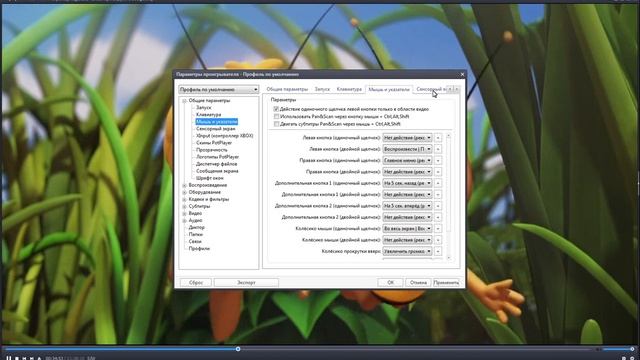Viewport: 640px width, 360px height.
Task: Open the Профиль по умолчанию profile dropdown
Action: pyautogui.click(x=218, y=89)
